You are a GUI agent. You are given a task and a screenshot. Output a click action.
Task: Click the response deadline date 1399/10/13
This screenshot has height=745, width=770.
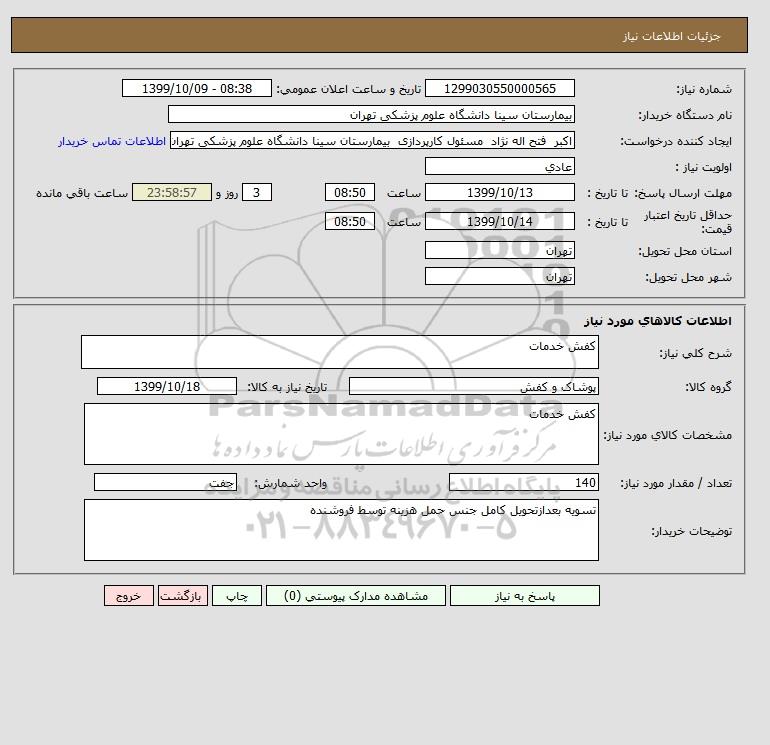[x=499, y=193]
